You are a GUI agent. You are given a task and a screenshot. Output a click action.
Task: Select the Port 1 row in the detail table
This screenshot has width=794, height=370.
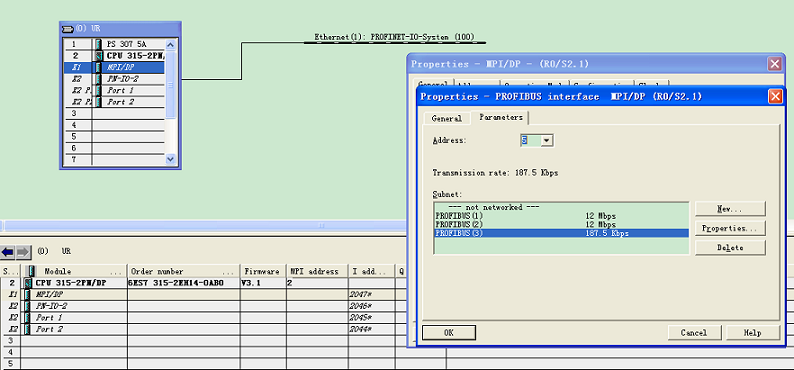point(204,318)
